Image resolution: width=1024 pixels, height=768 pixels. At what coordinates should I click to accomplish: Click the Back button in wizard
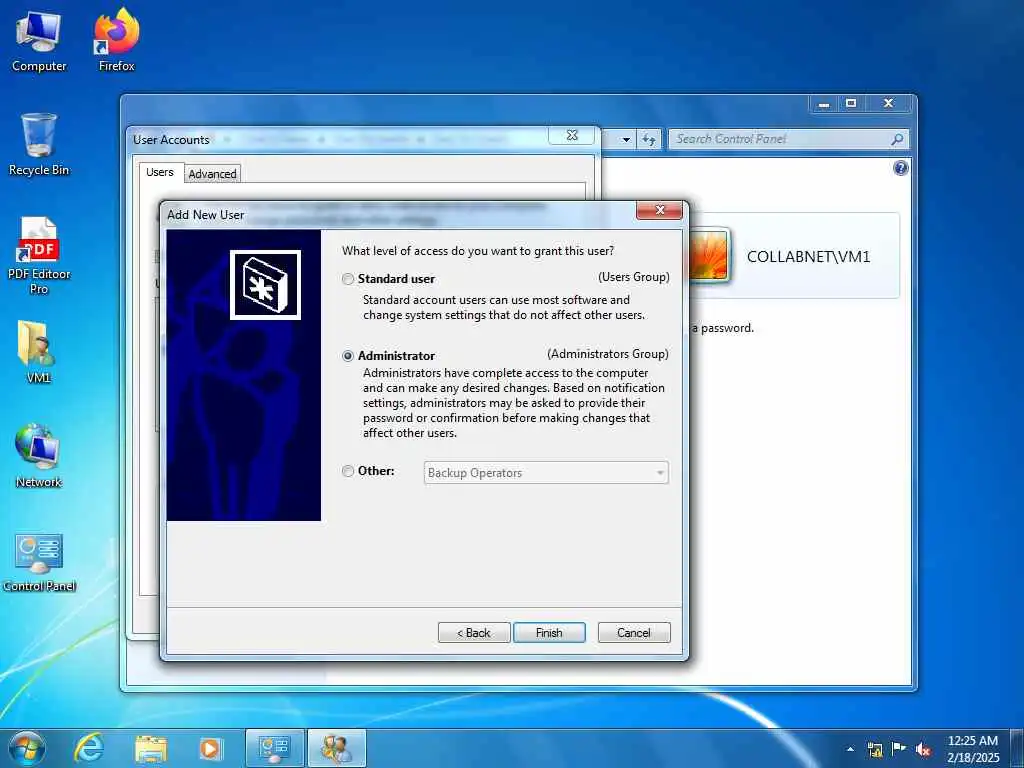(x=473, y=633)
